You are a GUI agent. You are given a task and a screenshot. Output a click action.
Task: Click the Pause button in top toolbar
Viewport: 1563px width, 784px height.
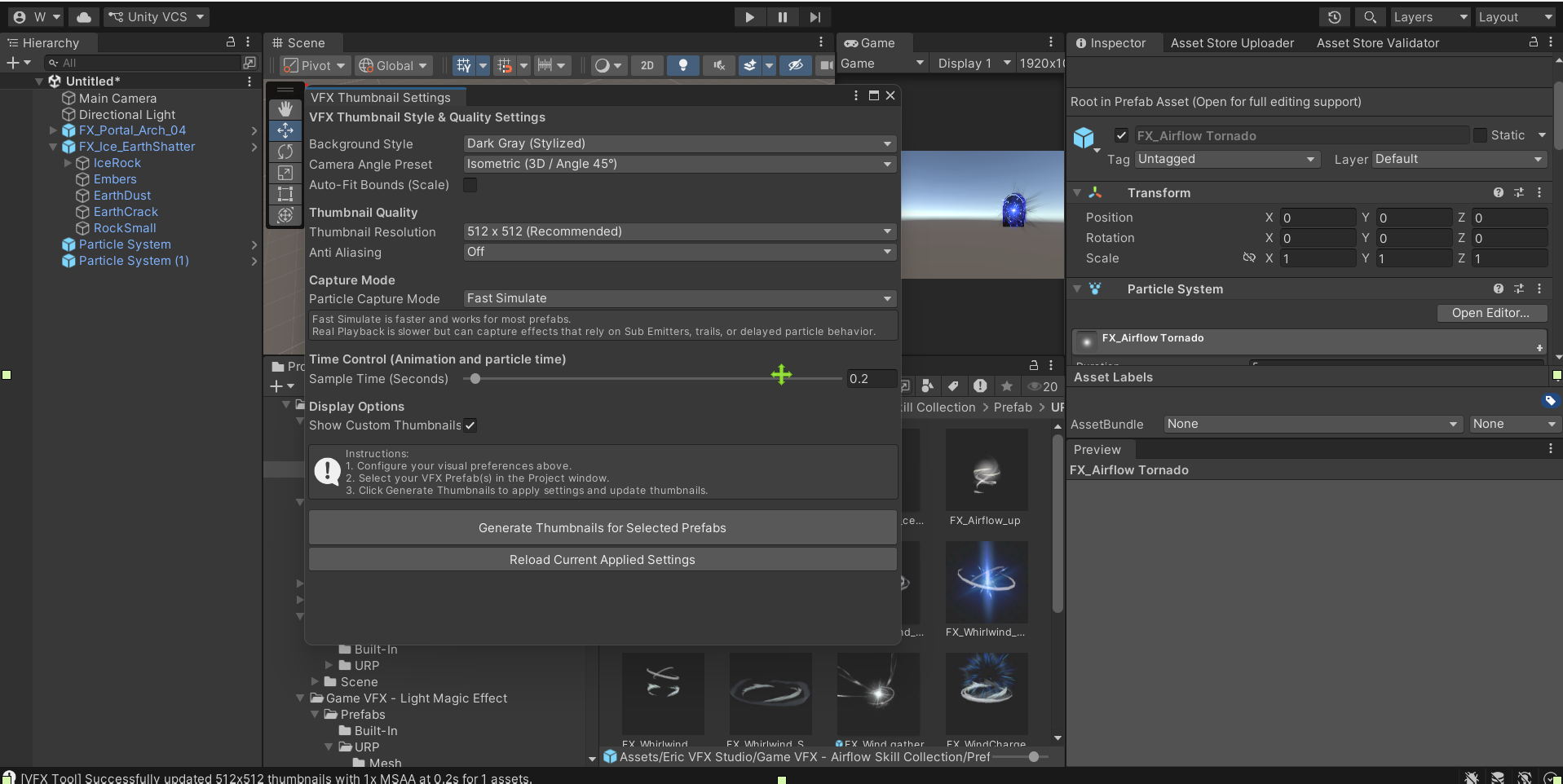point(782,17)
